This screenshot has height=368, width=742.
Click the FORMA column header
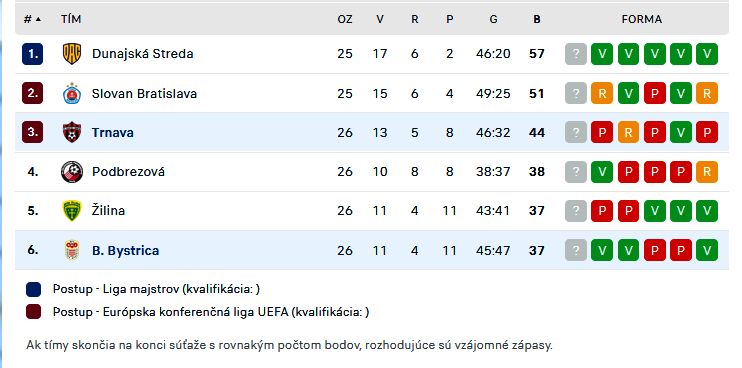[641, 19]
